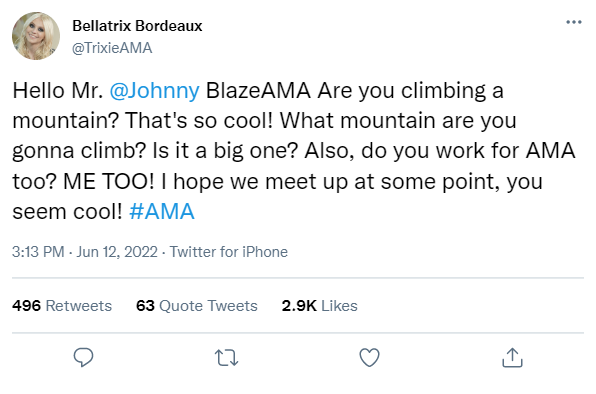Follow the @Johnny mention link

(x=154, y=91)
